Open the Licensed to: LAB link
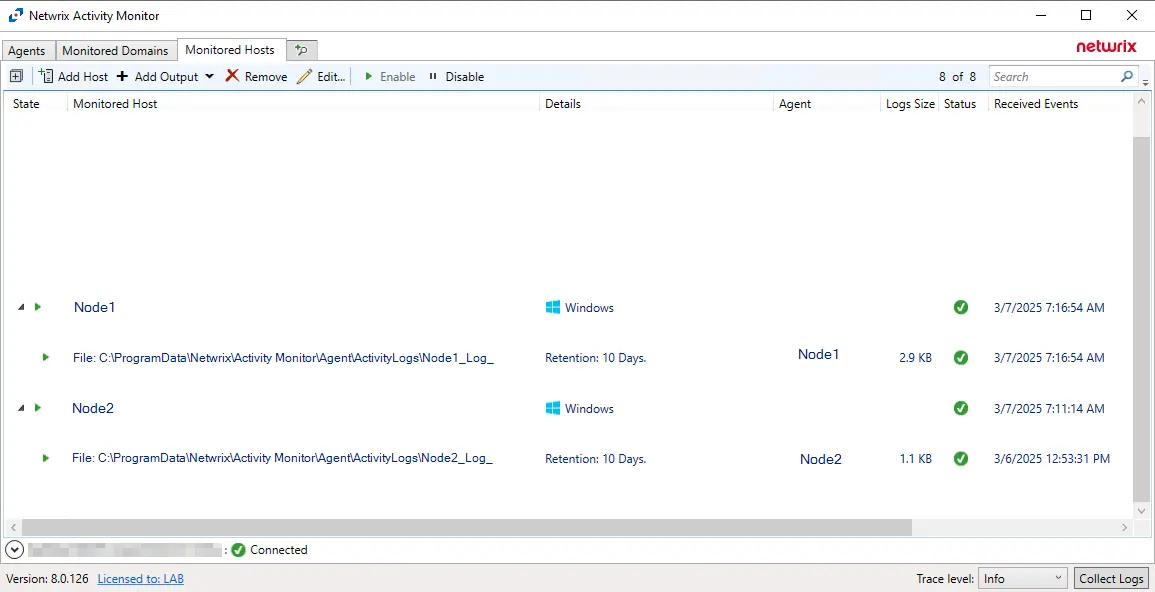The height and width of the screenshot is (592, 1155). coord(140,578)
